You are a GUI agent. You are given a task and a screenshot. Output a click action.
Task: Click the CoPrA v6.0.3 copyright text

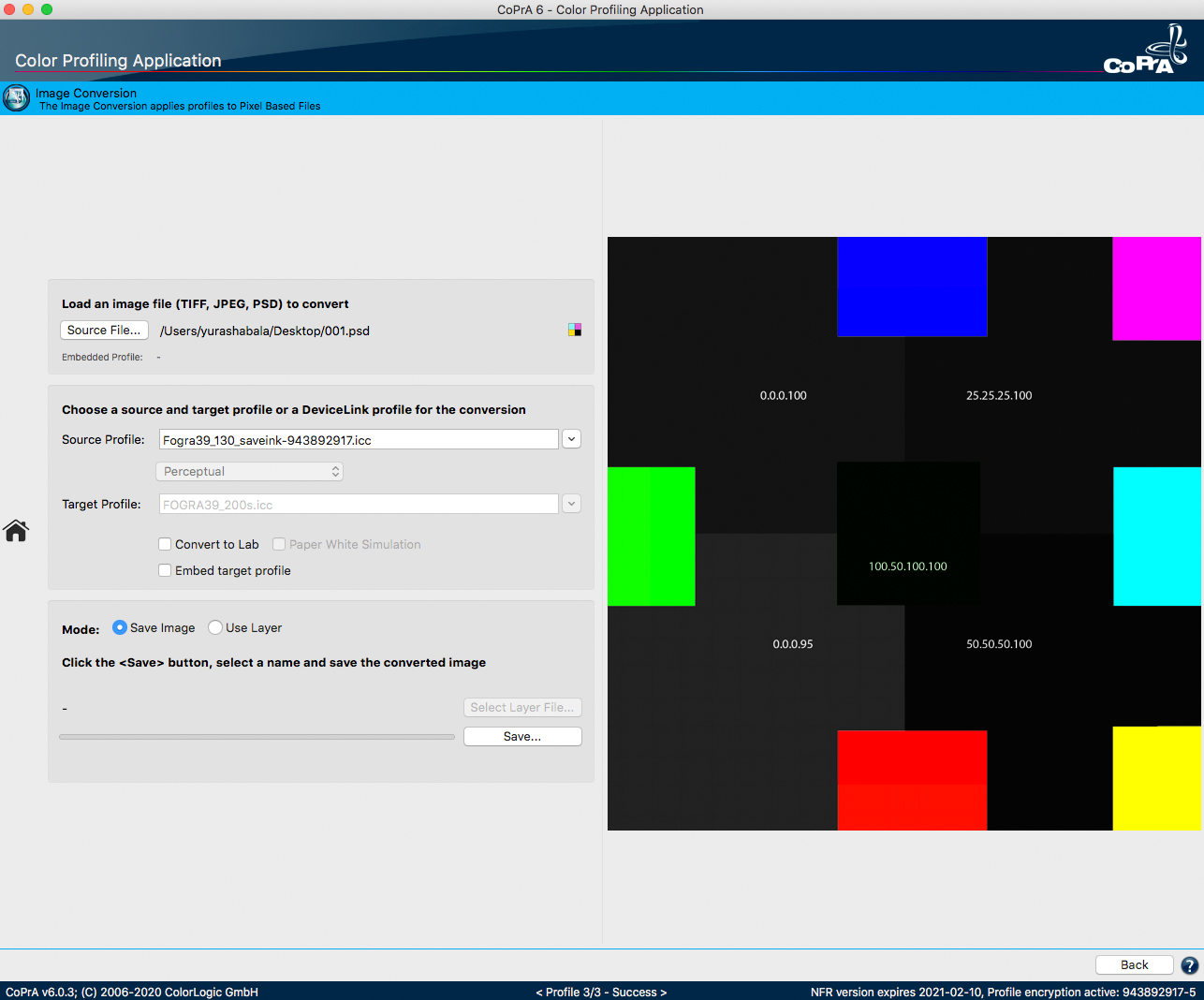tap(132, 992)
